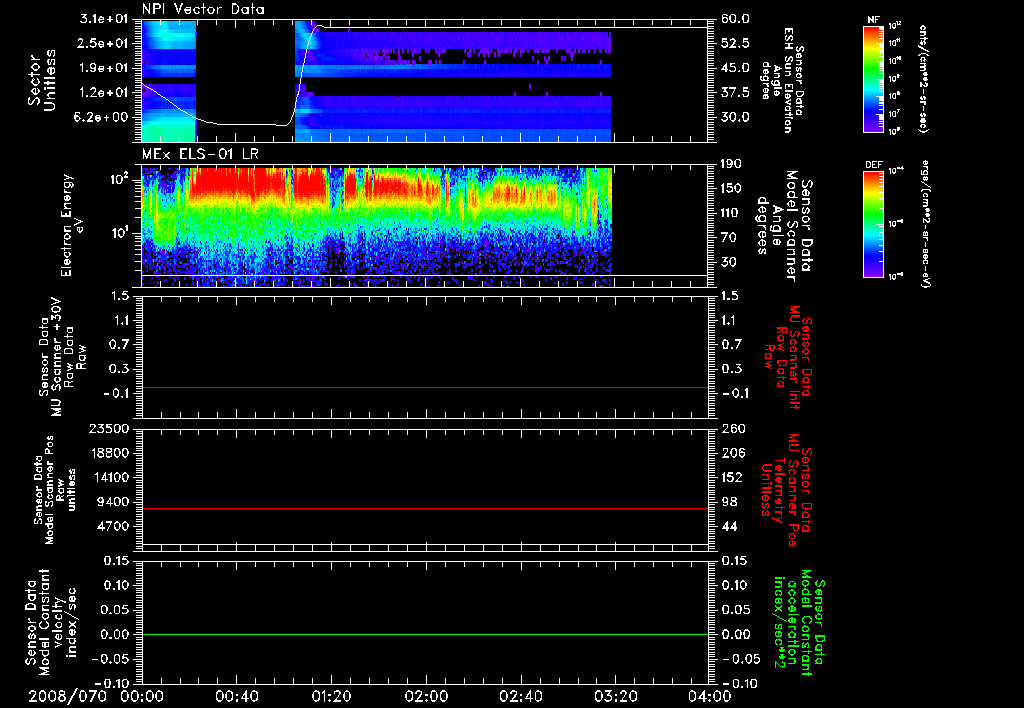Click the time tick label '00:00'
This screenshot has height=708, width=1024.
[142, 696]
